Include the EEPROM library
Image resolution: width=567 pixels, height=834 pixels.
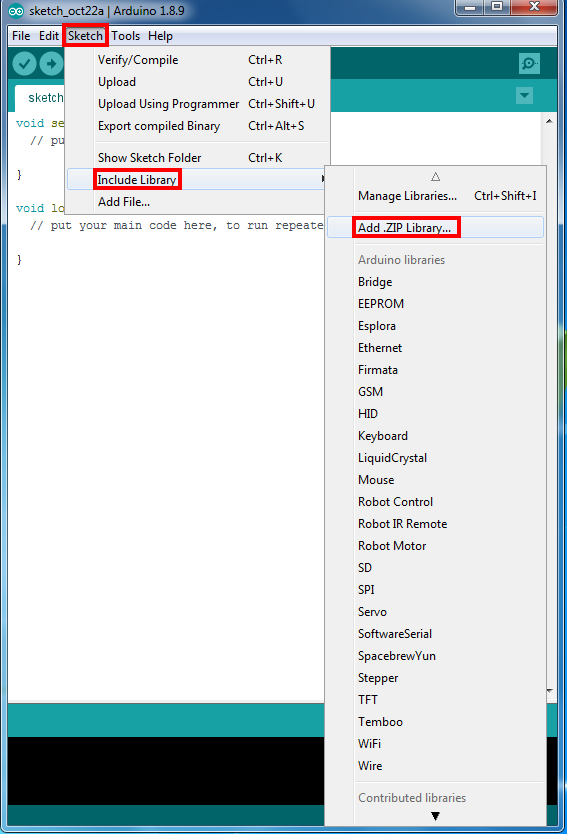[x=435, y=304]
